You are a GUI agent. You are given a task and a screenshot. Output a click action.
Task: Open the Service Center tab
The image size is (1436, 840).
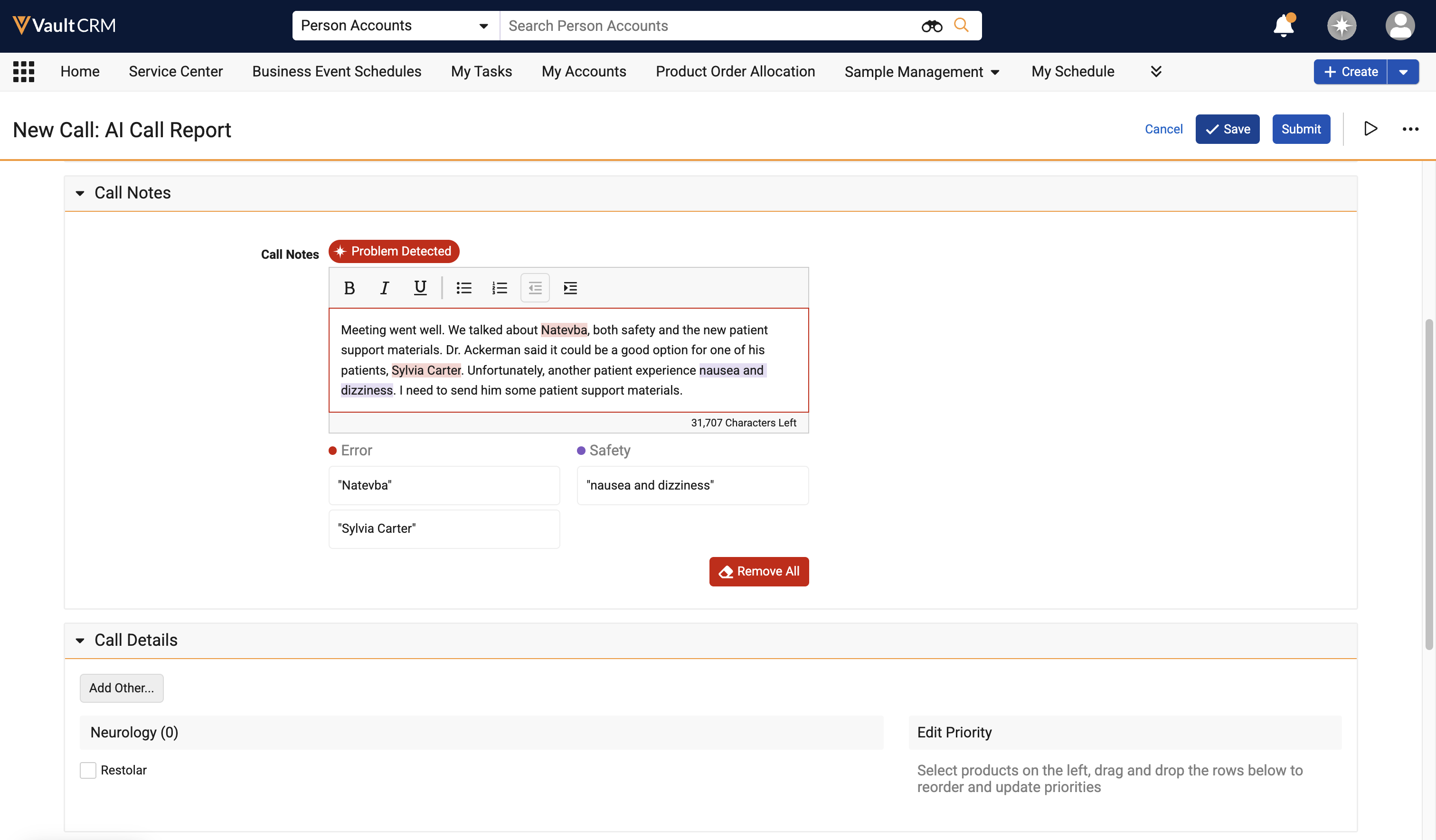[x=176, y=71]
